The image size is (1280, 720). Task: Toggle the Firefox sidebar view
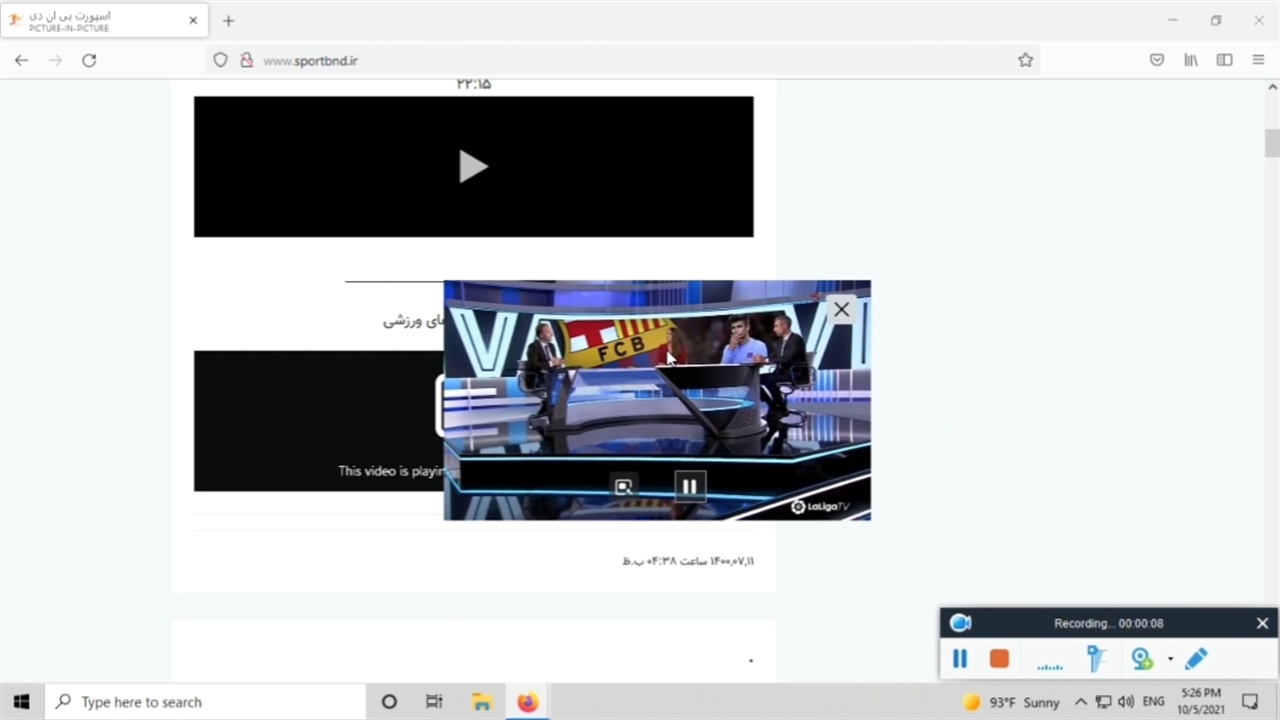(x=1224, y=60)
